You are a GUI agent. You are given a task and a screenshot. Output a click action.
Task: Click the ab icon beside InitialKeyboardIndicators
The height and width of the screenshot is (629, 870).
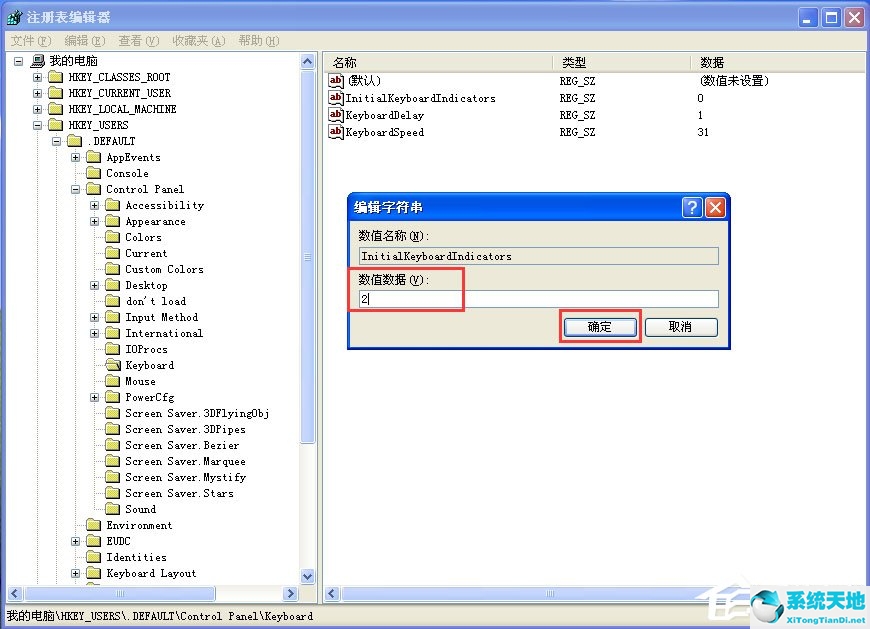pos(336,98)
